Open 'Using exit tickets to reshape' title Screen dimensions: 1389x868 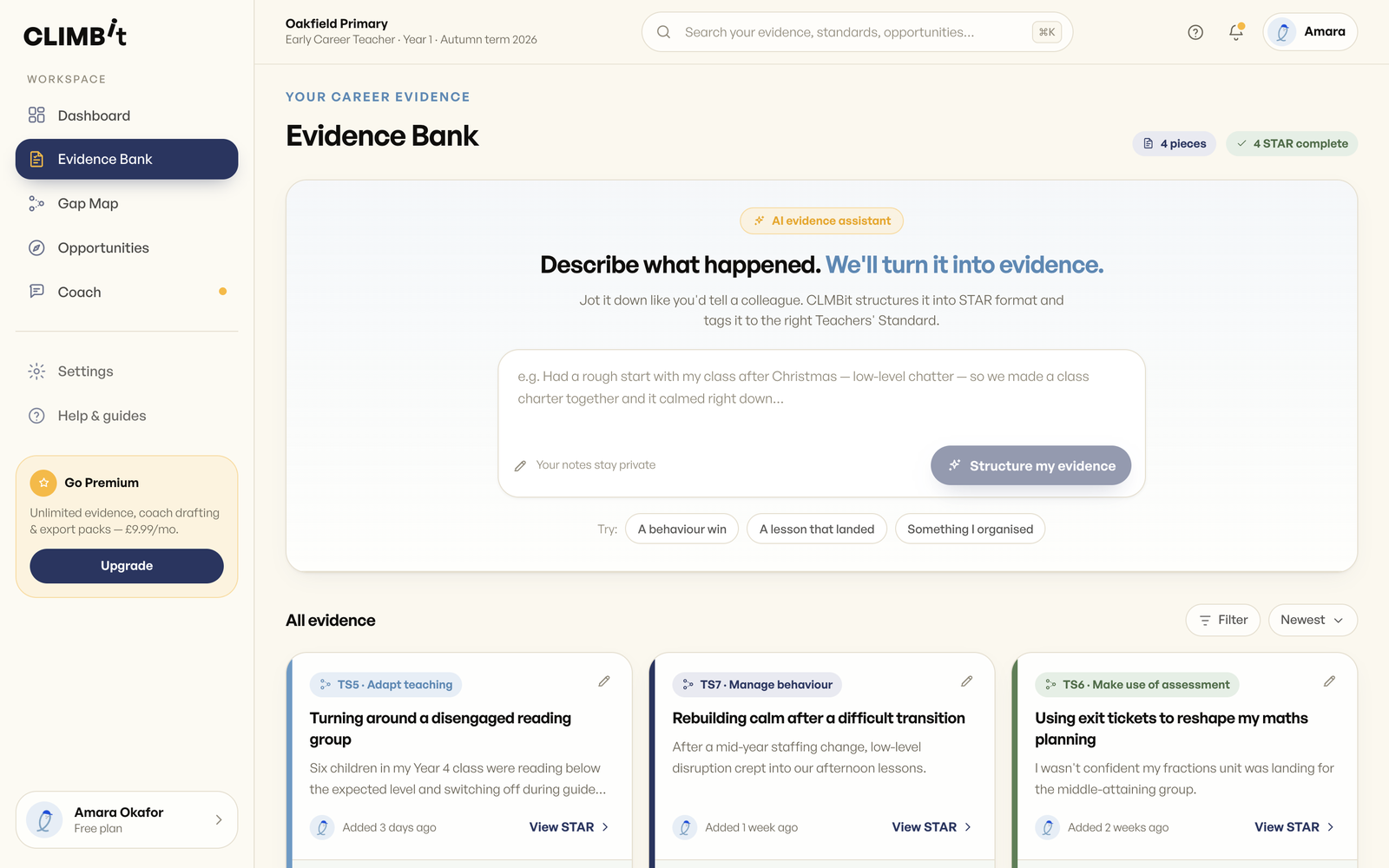tap(1171, 729)
